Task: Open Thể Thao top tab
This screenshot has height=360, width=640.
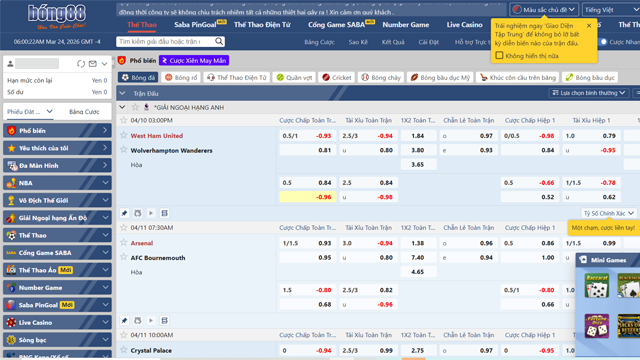Action: coord(142,25)
